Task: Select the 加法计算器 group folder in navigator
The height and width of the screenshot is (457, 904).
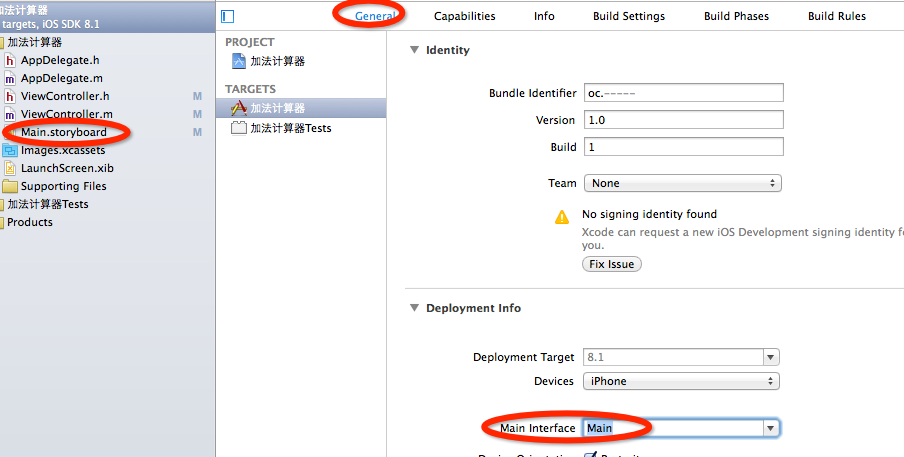Action: point(35,43)
